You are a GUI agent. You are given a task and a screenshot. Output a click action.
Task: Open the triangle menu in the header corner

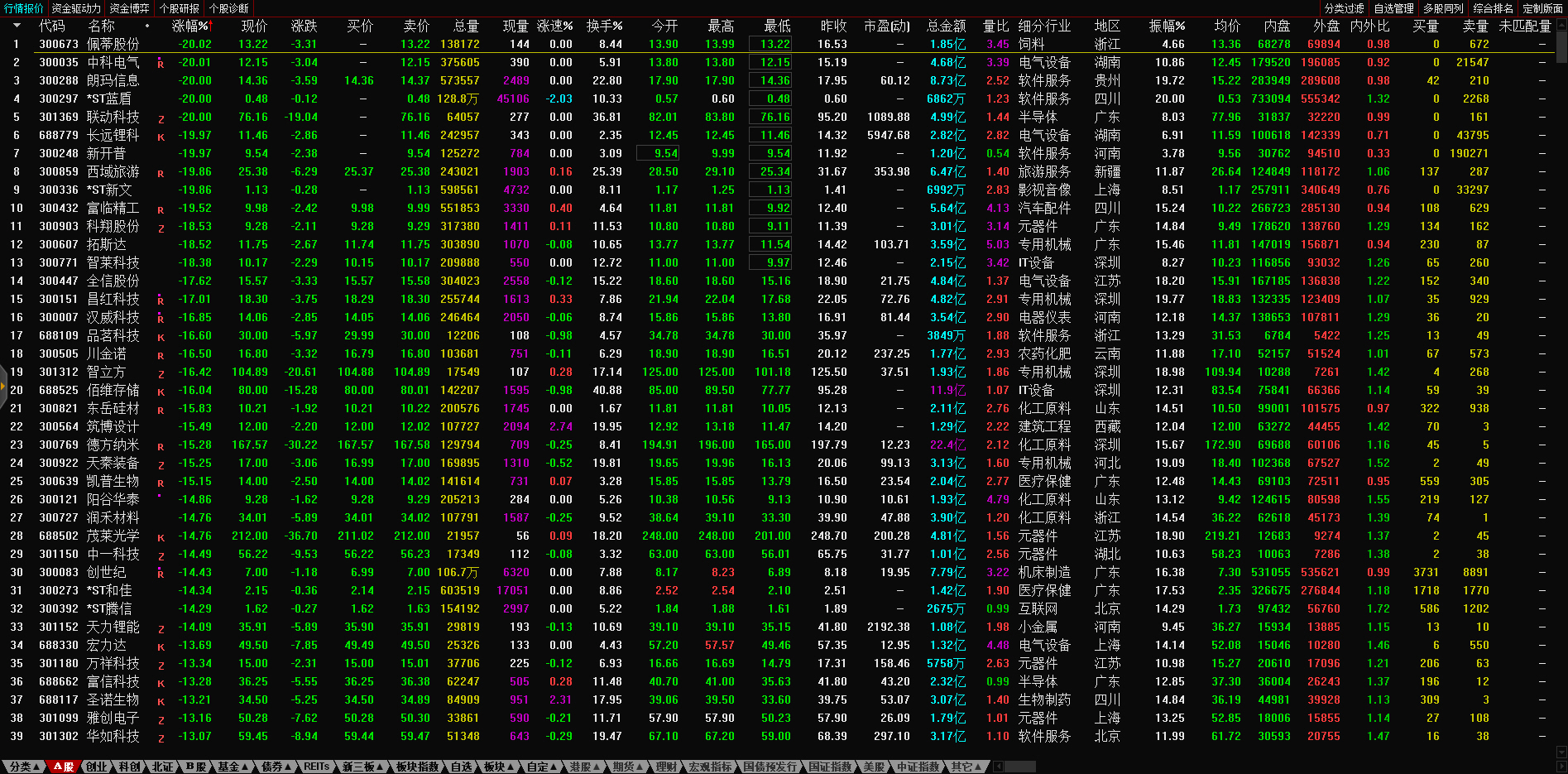coord(16,26)
